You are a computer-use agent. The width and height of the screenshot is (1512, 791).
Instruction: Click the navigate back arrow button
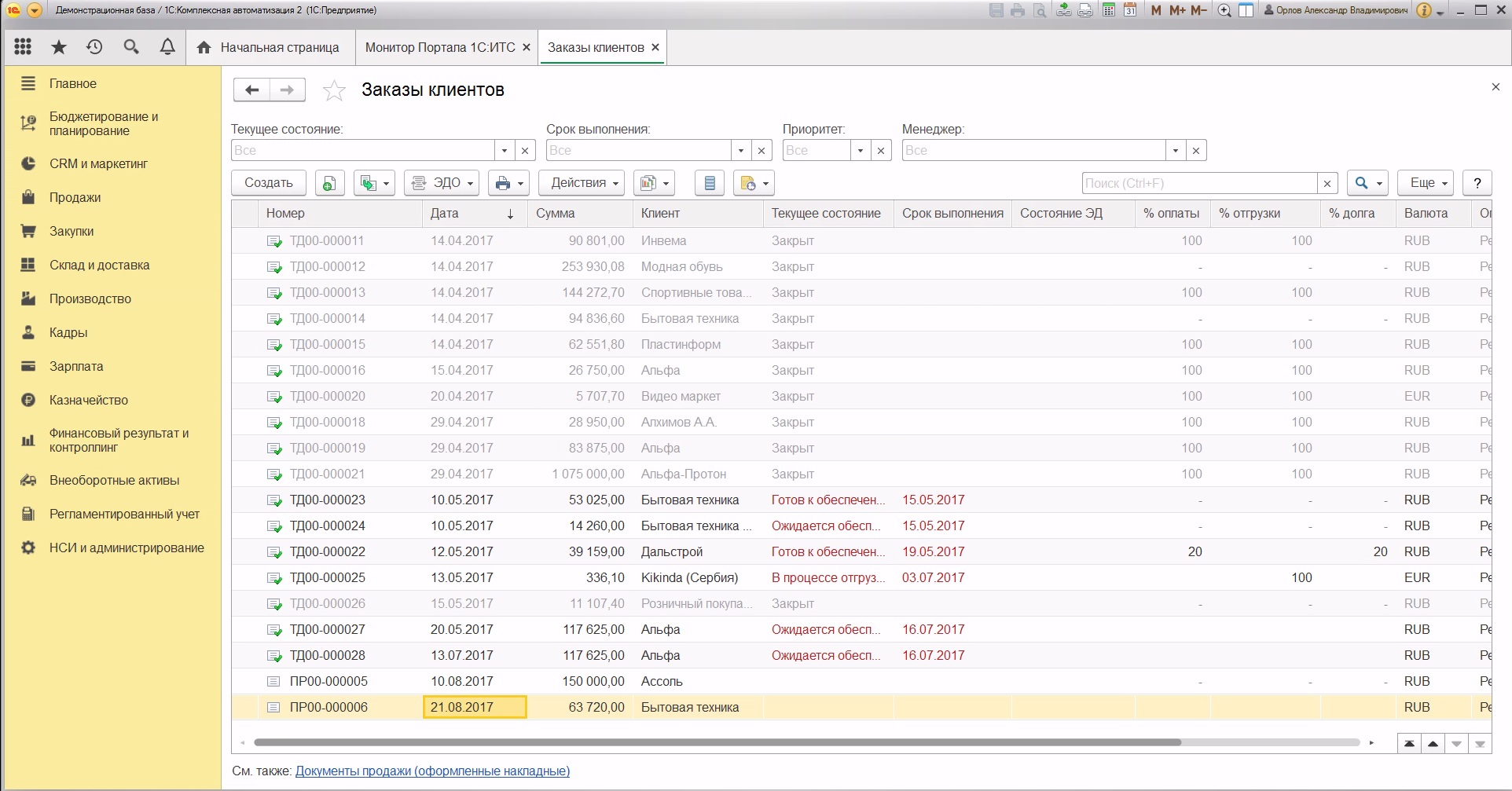coord(251,90)
